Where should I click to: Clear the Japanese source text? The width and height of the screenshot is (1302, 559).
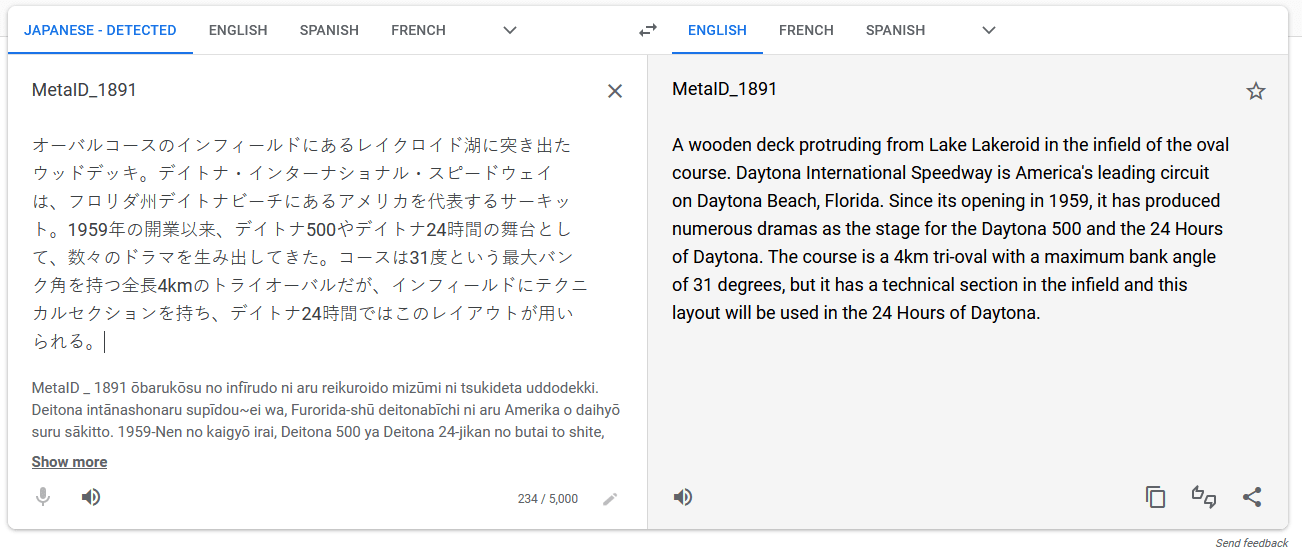pos(615,91)
